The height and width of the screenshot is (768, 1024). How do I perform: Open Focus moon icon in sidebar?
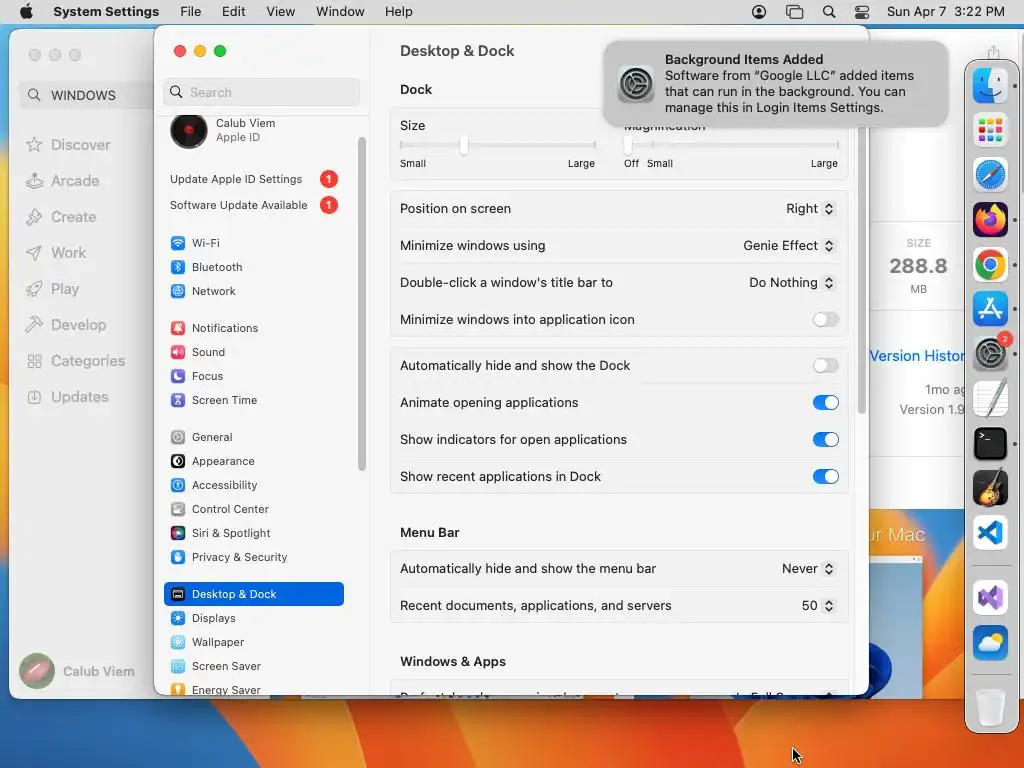pyautogui.click(x=178, y=376)
